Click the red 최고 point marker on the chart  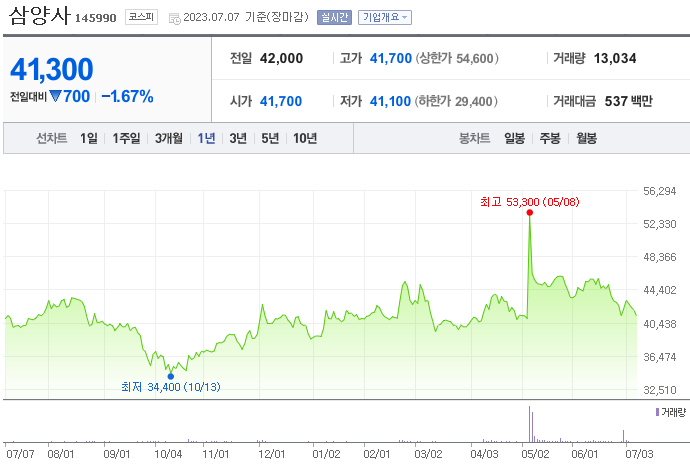pos(530,213)
